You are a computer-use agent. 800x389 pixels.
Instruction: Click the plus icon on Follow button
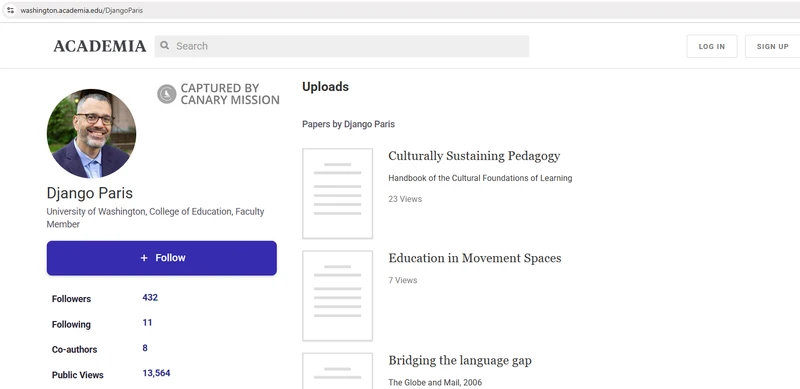[x=144, y=258]
